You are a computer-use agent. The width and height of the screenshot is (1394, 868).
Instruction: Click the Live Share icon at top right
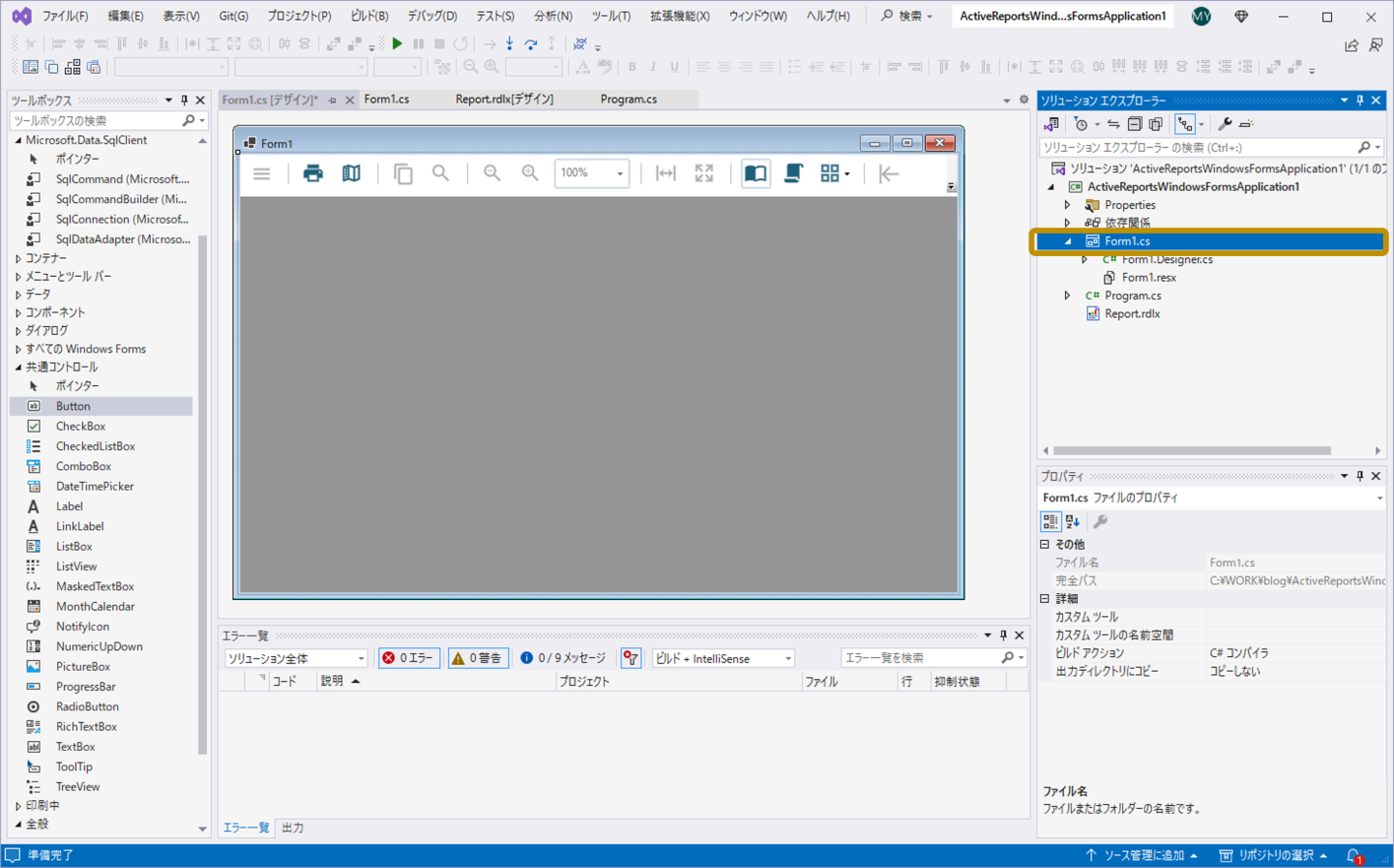point(1352,45)
